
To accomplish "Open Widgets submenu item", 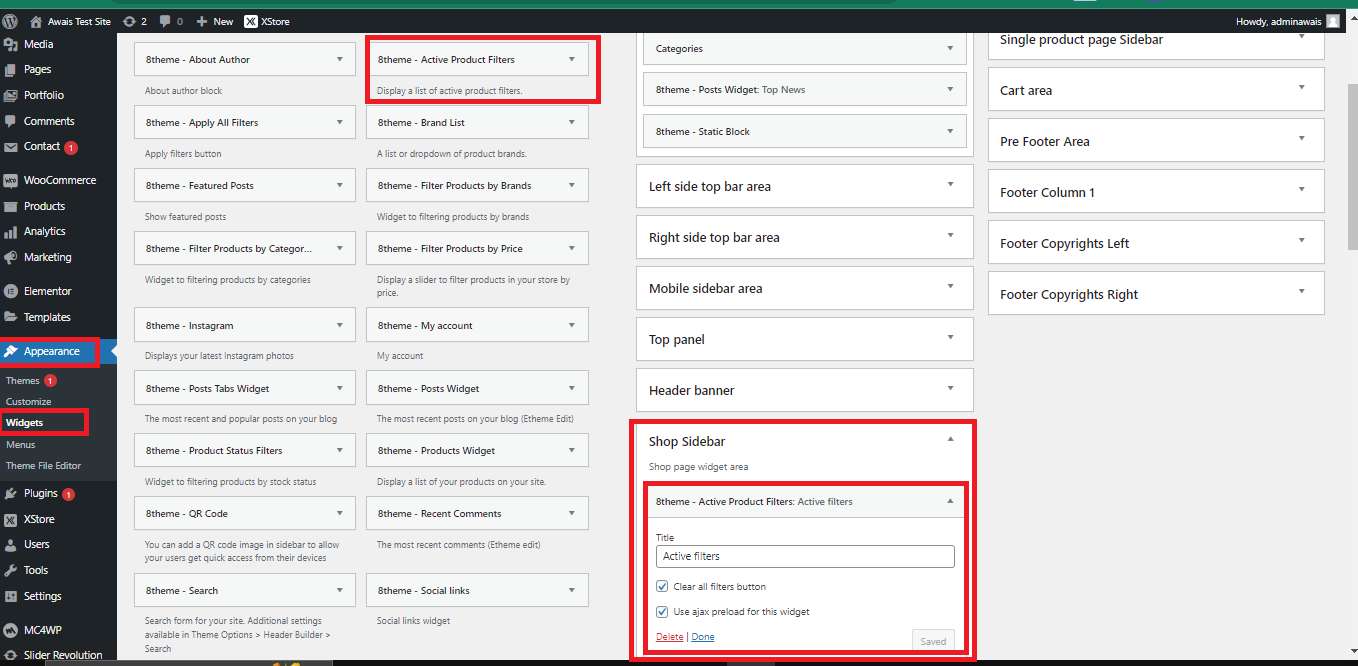I will point(24,423).
